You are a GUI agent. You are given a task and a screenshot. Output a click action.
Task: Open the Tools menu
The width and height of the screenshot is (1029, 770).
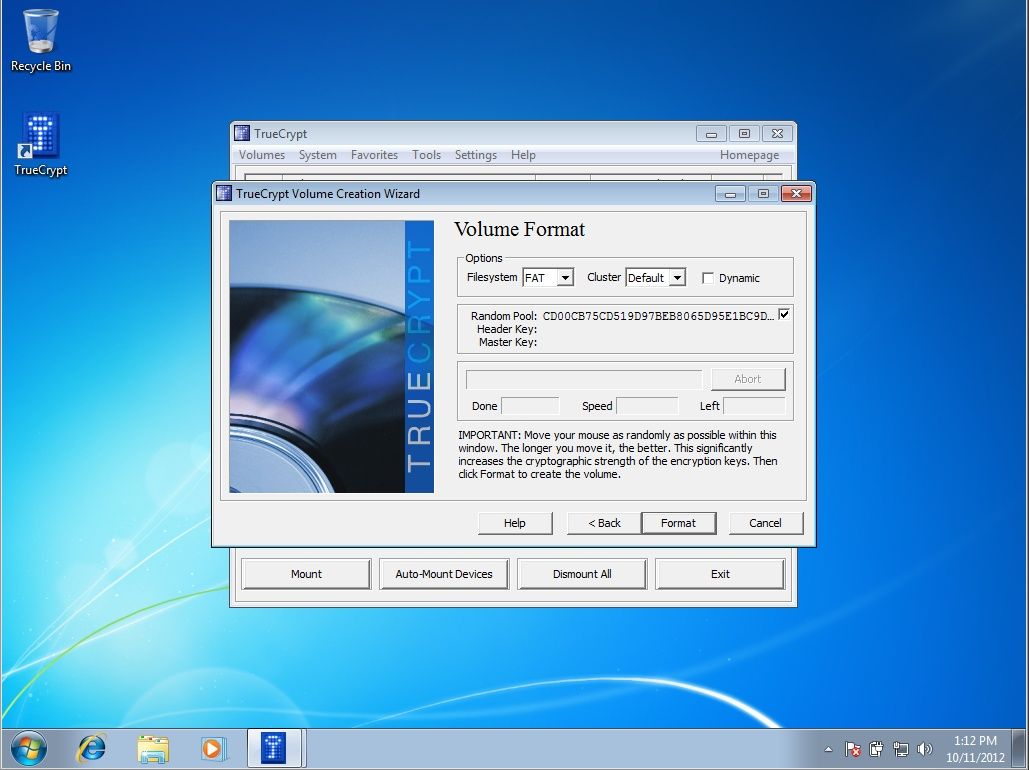tap(426, 155)
